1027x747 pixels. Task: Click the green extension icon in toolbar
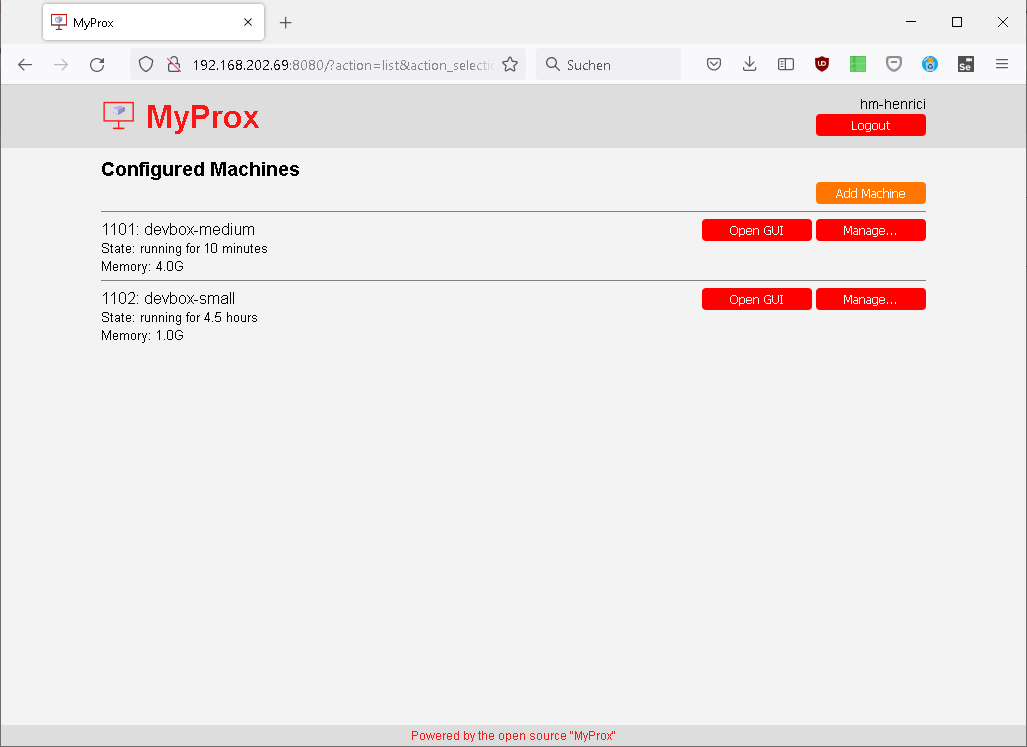(x=857, y=63)
